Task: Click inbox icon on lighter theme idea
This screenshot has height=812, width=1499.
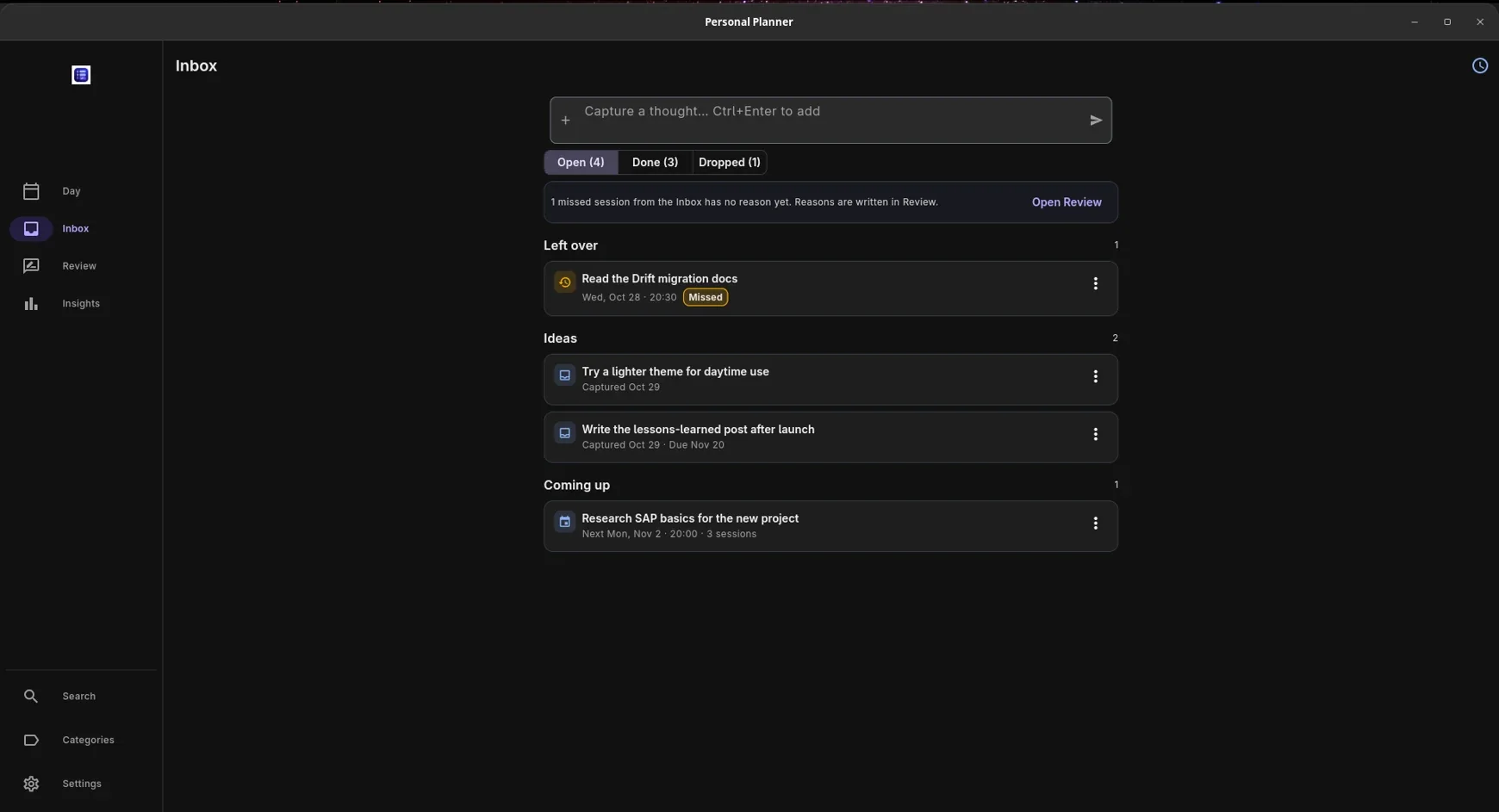Action: point(564,375)
